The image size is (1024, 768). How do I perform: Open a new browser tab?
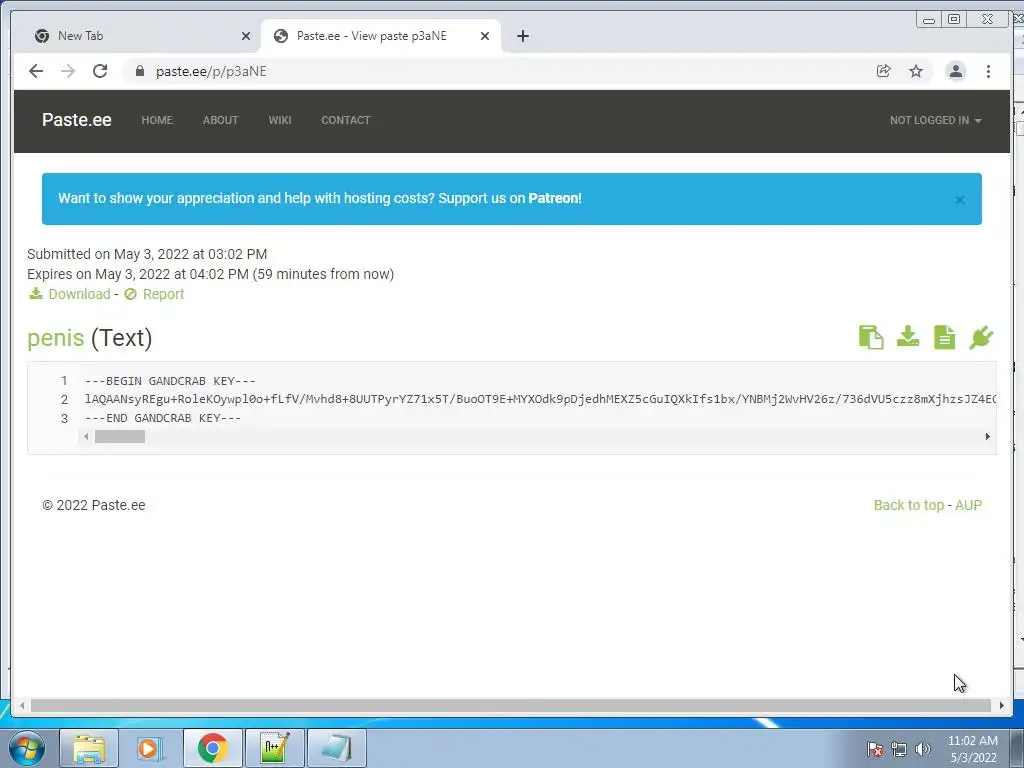coord(522,36)
